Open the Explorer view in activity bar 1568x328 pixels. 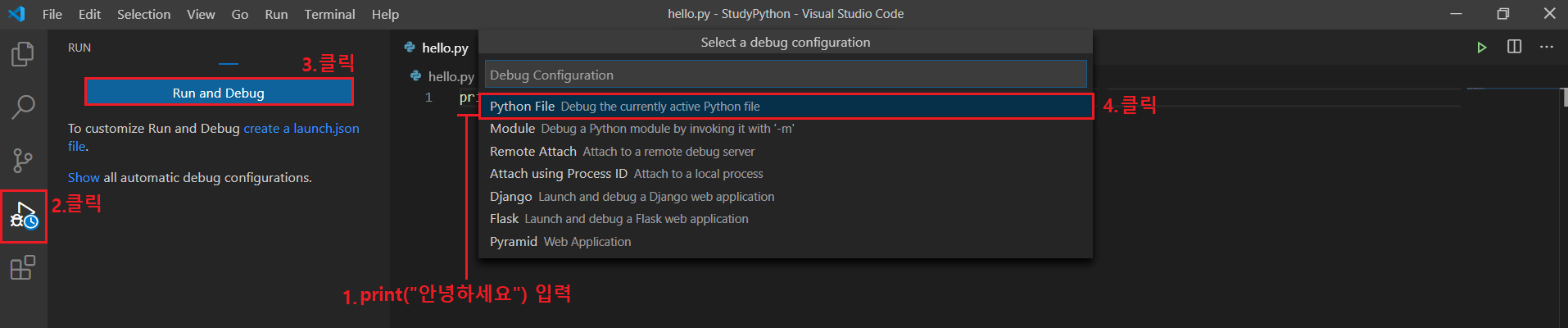click(23, 54)
